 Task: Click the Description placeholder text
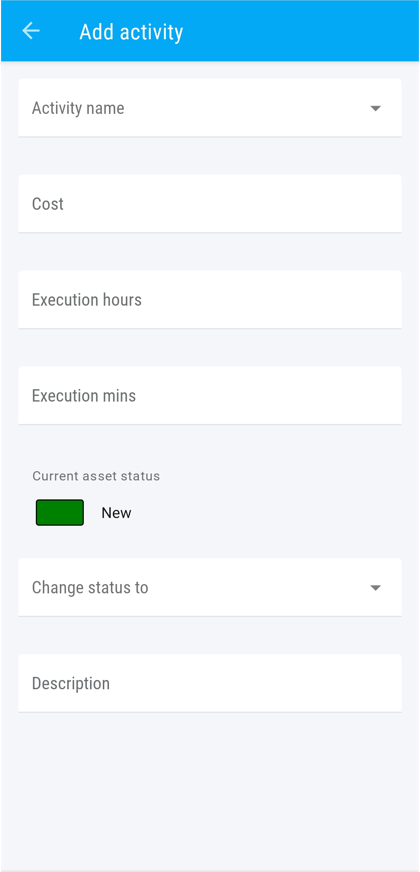[x=71, y=683]
